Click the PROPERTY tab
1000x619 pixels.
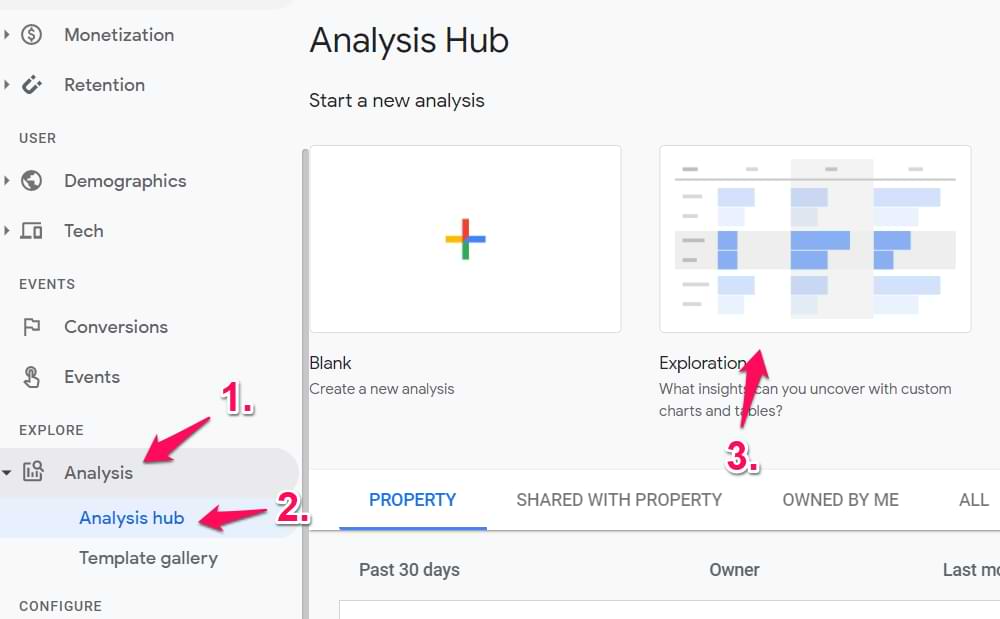tap(413, 499)
